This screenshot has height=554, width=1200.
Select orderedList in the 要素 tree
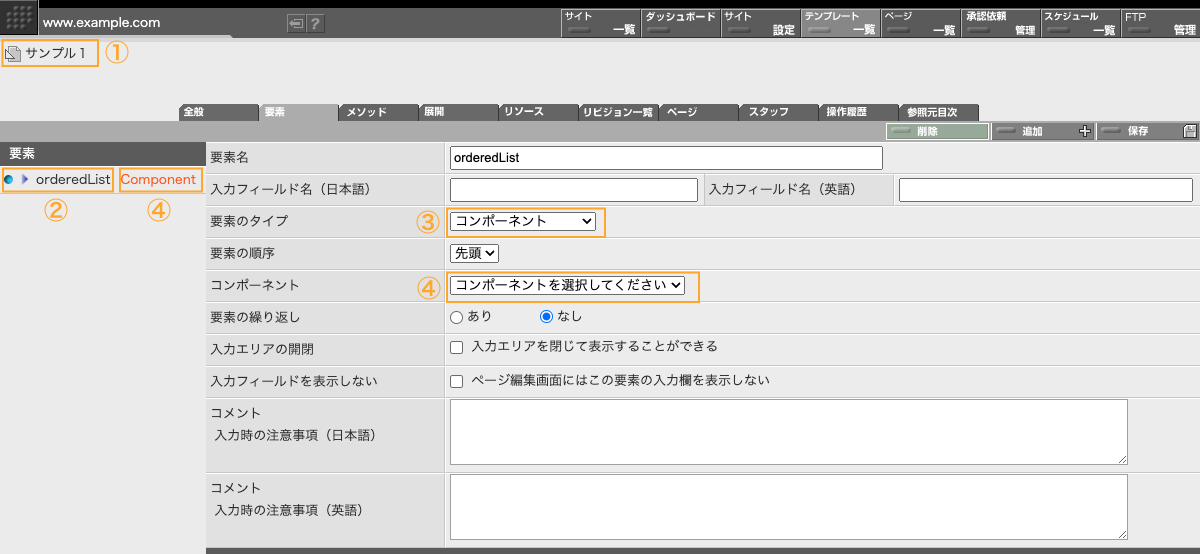pyautogui.click(x=72, y=180)
